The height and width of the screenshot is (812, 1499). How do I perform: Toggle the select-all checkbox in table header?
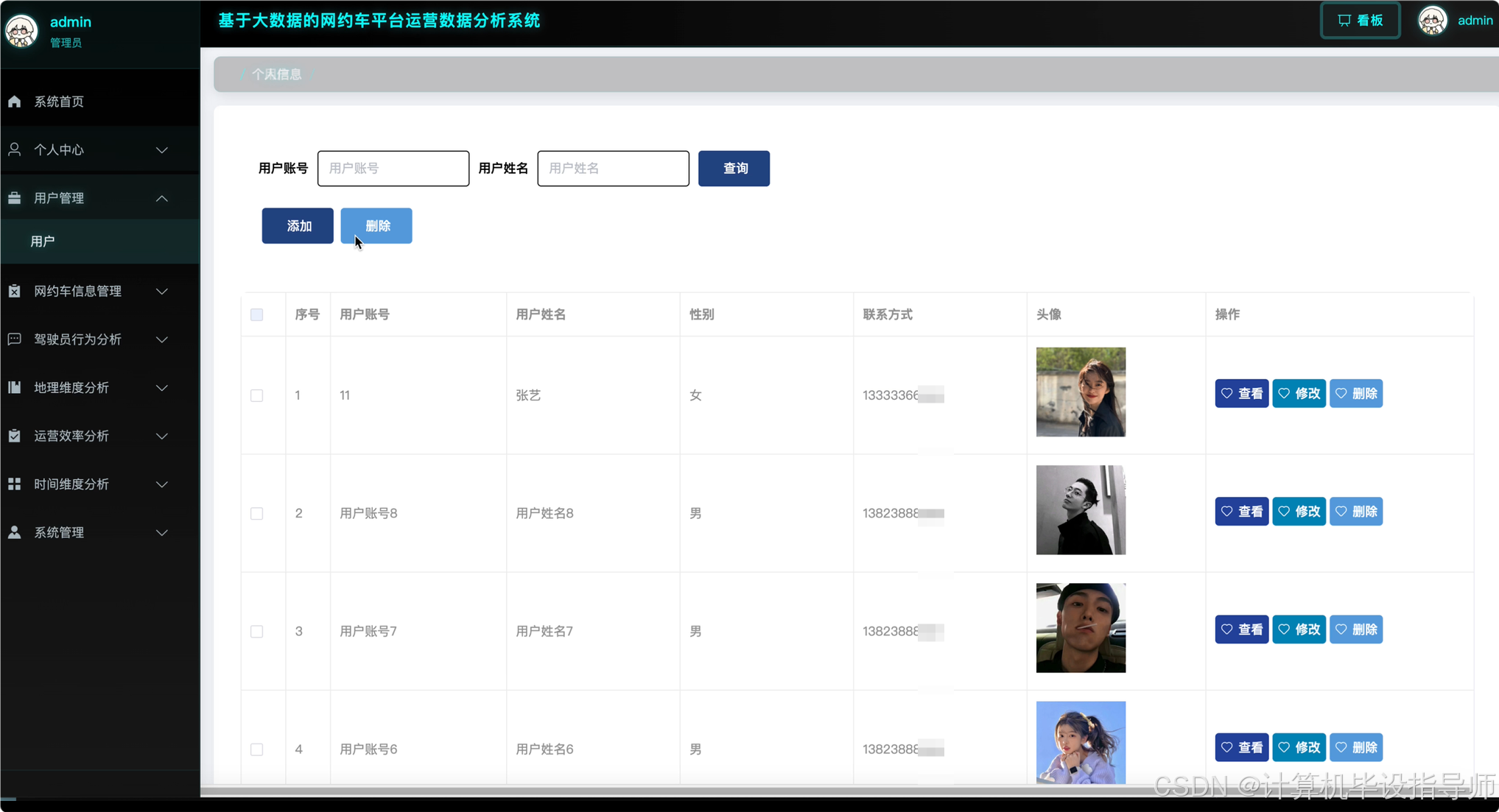click(x=256, y=315)
